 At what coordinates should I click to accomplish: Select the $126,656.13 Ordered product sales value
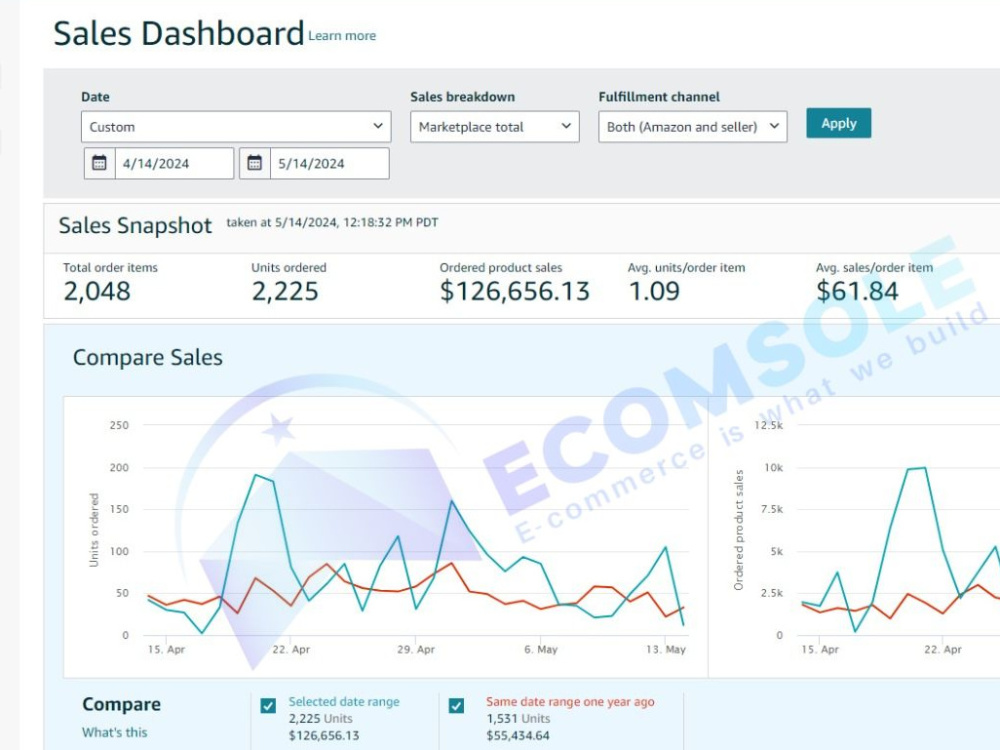pos(515,291)
